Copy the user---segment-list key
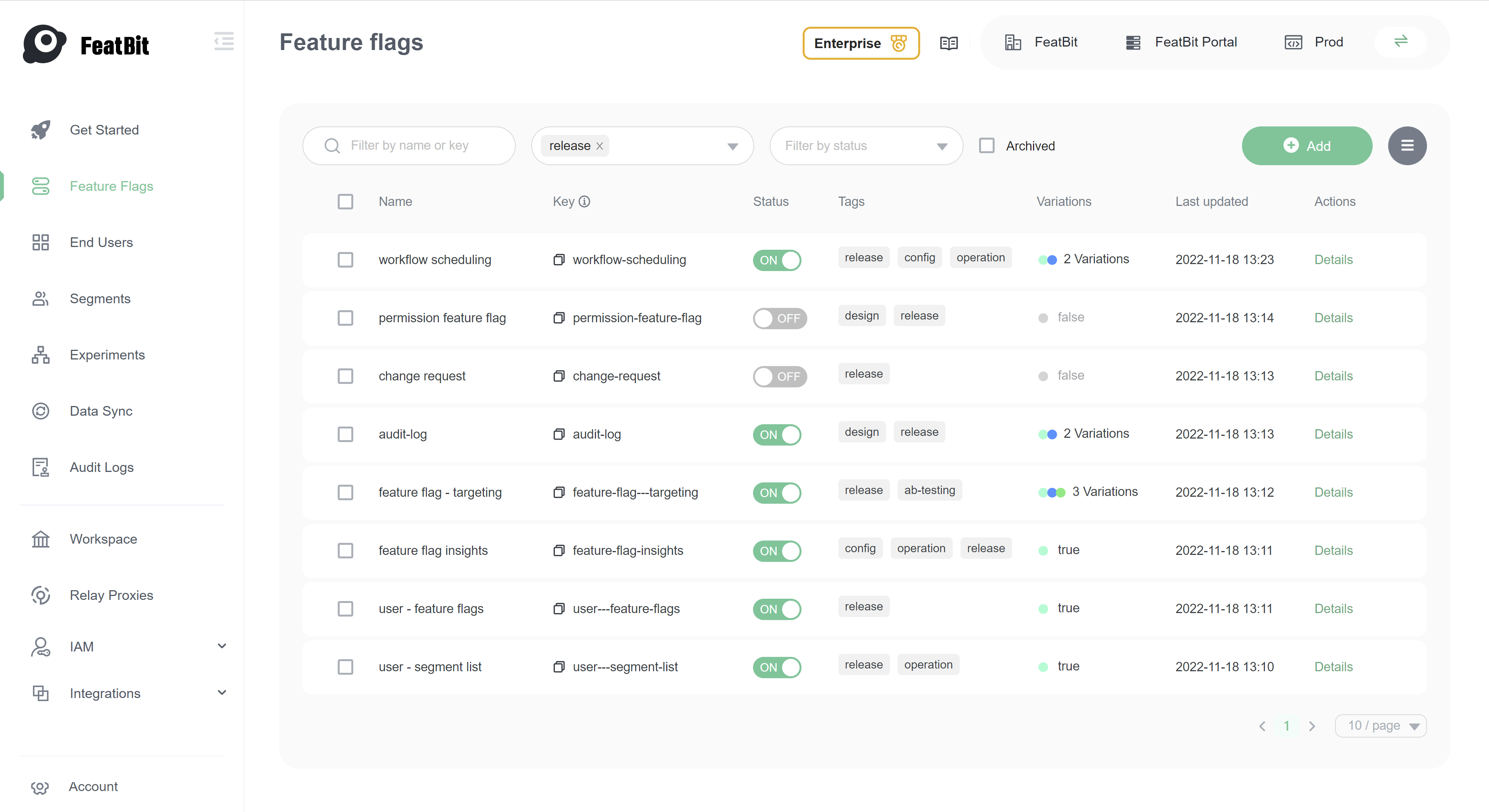This screenshot has height=812, width=1489. (x=558, y=666)
